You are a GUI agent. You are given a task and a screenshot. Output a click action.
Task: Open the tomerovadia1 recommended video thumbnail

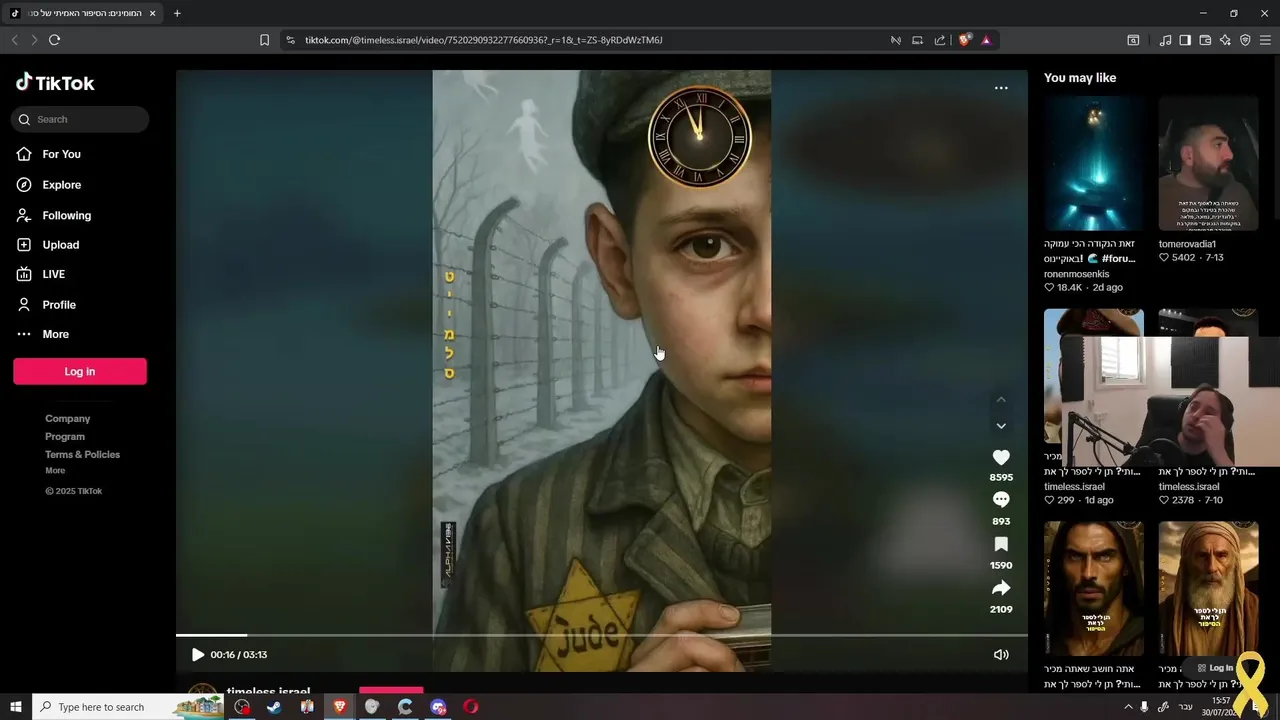[1208, 163]
